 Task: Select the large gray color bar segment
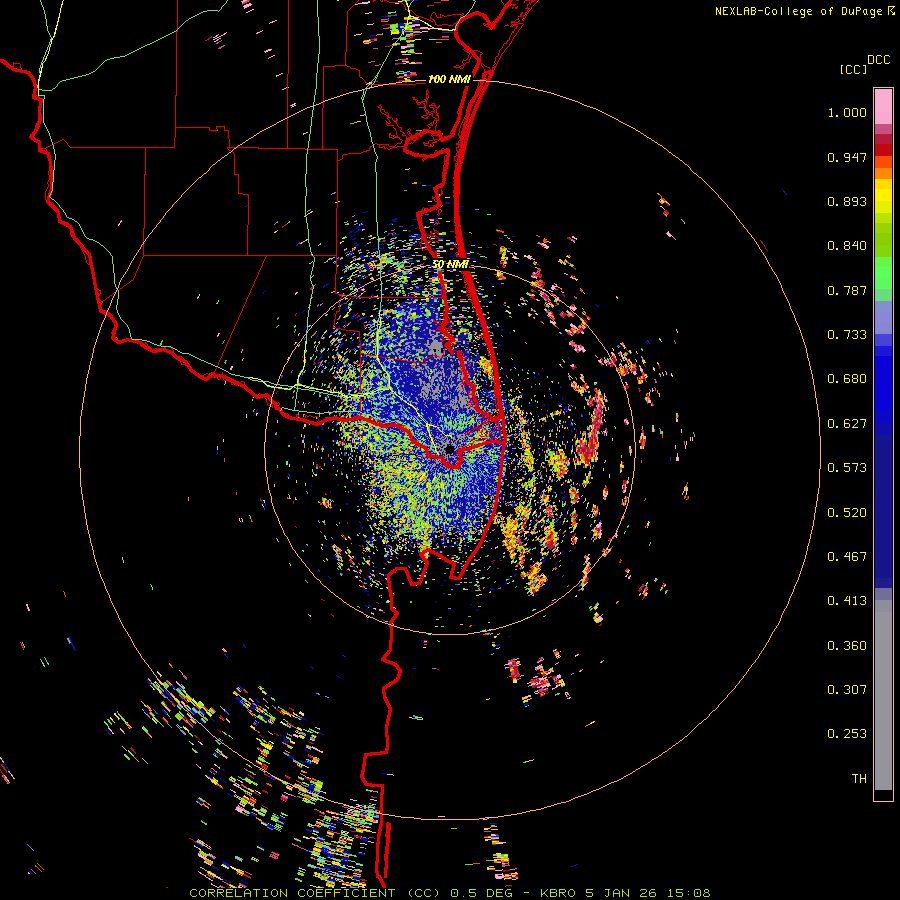point(883,695)
